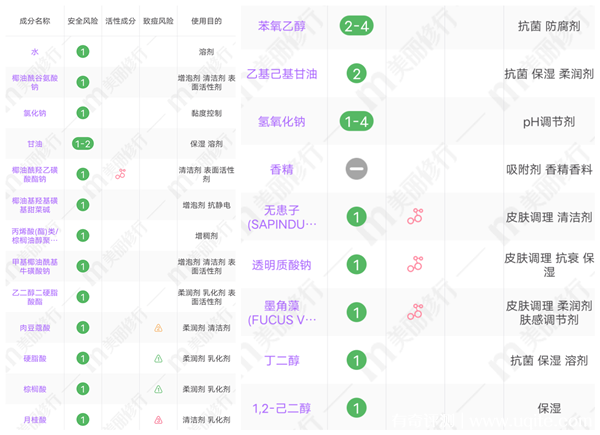Click the active-ingredient icon beside 墨角藻

(415, 312)
